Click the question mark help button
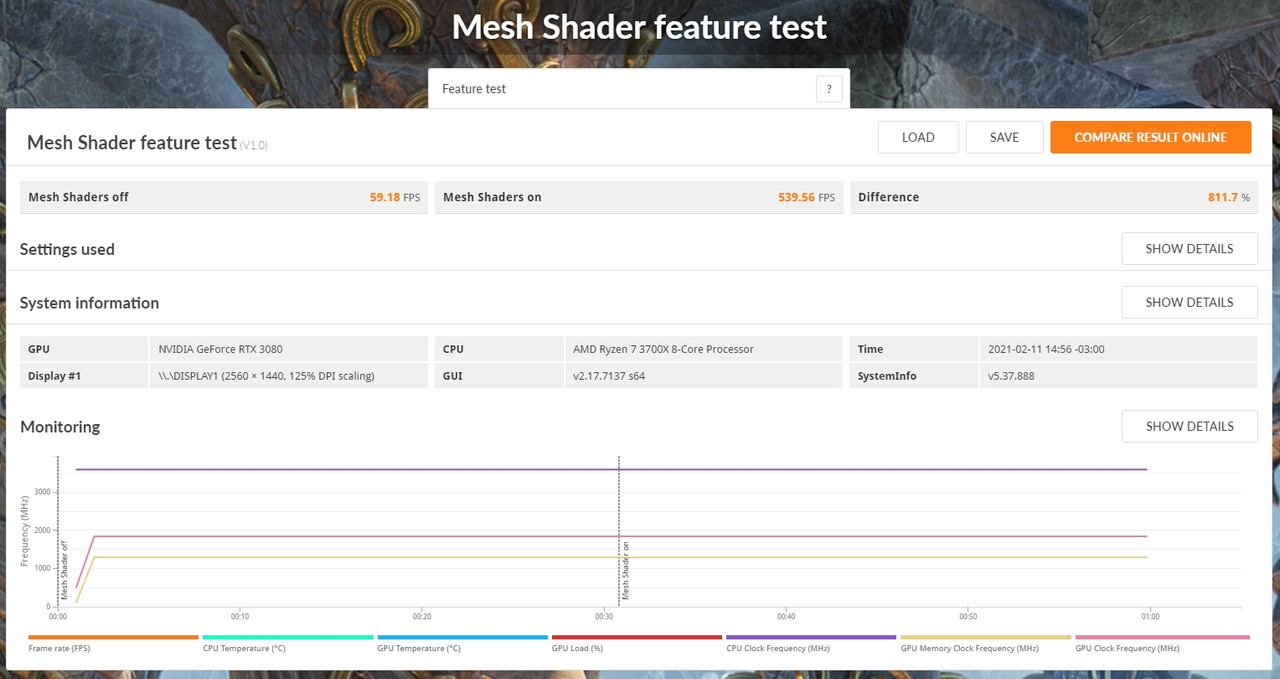The image size is (1280, 679). click(829, 89)
